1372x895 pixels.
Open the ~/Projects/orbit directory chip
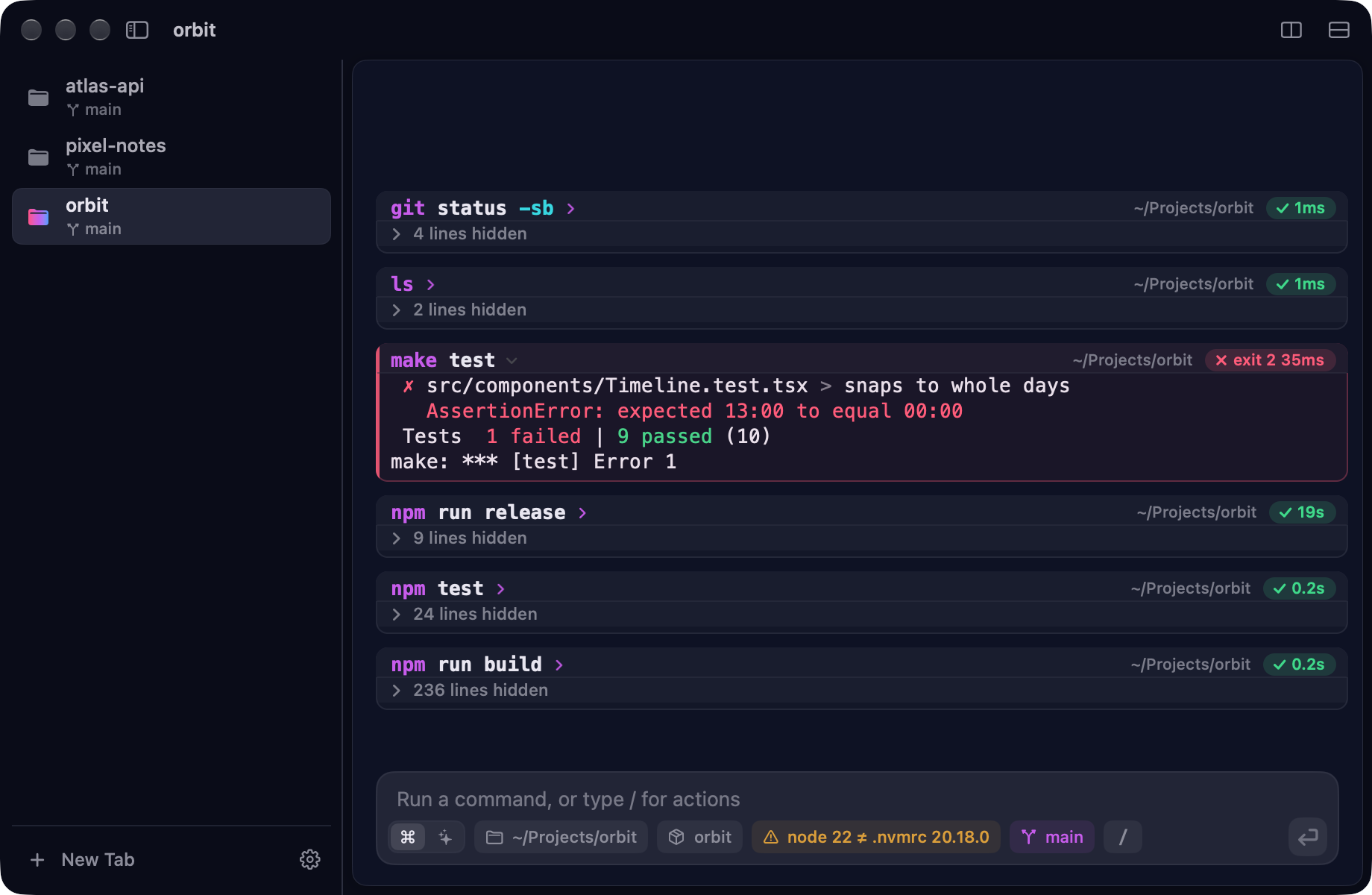pyautogui.click(x=561, y=837)
